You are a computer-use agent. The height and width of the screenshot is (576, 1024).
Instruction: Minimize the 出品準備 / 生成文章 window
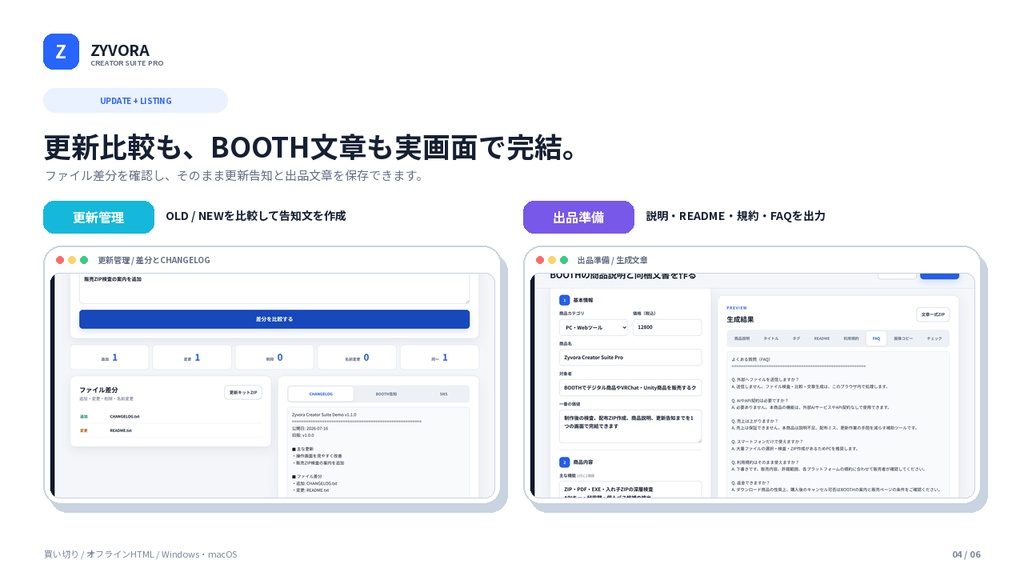552,260
